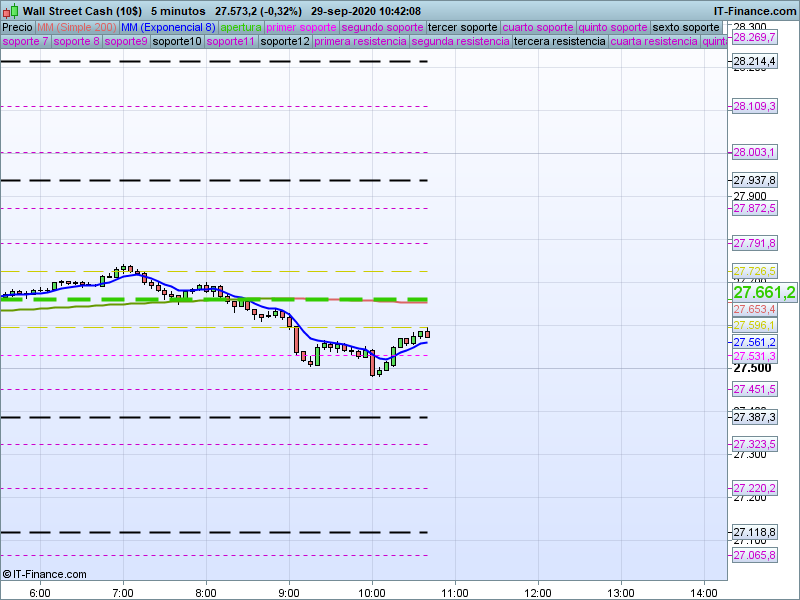Viewport: 800px width, 600px height.
Task: Open the MM (Simple 200) indicator label
Action: (x=77, y=28)
